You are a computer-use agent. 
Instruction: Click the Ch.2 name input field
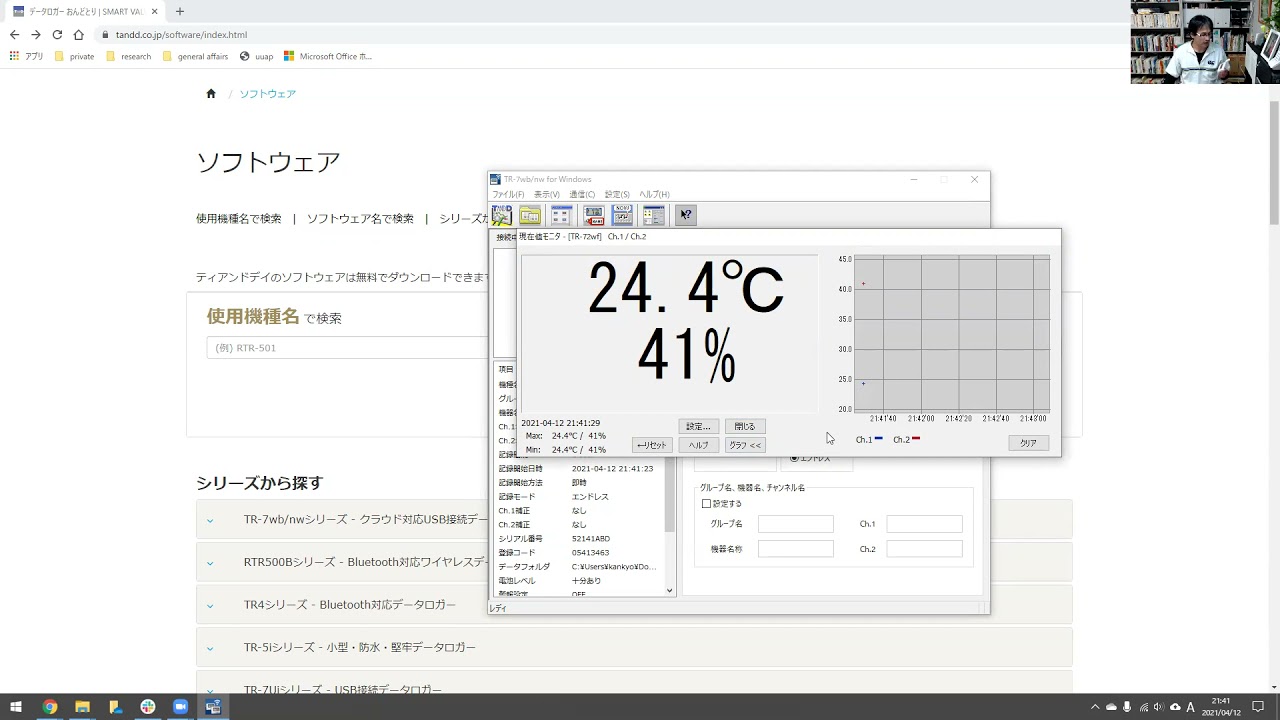click(925, 549)
